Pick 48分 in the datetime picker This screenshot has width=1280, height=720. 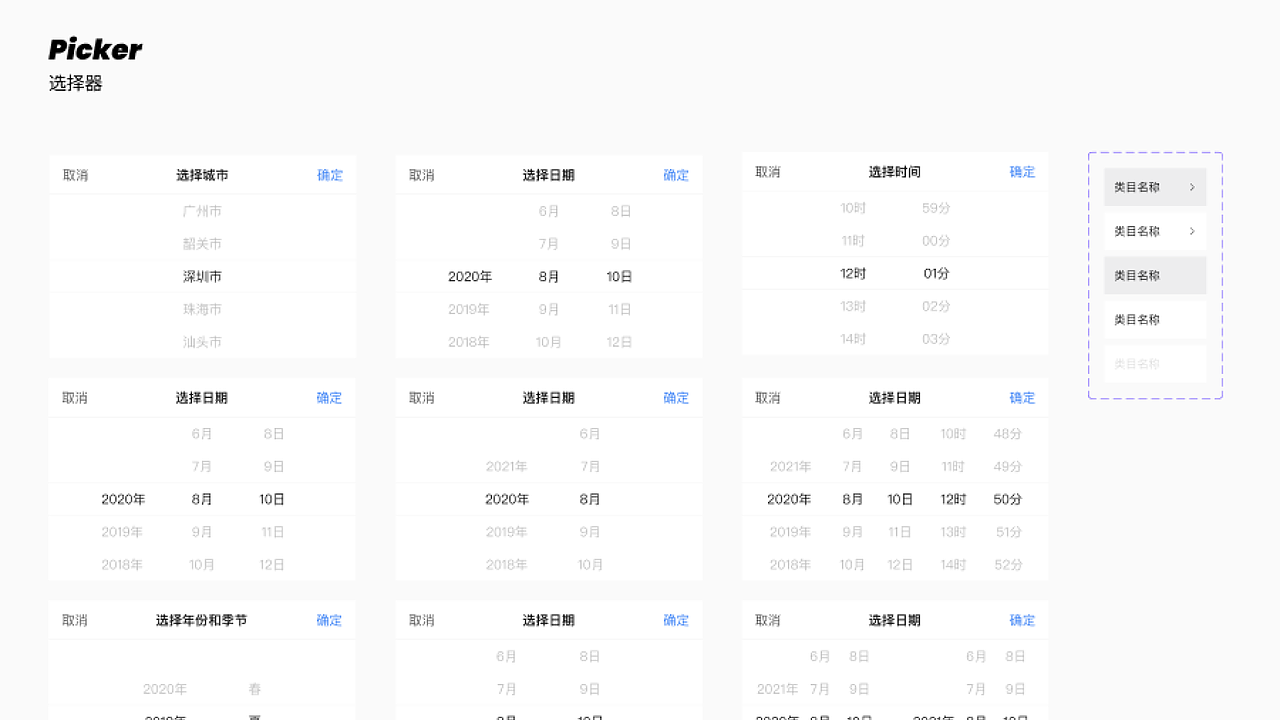coord(1007,433)
